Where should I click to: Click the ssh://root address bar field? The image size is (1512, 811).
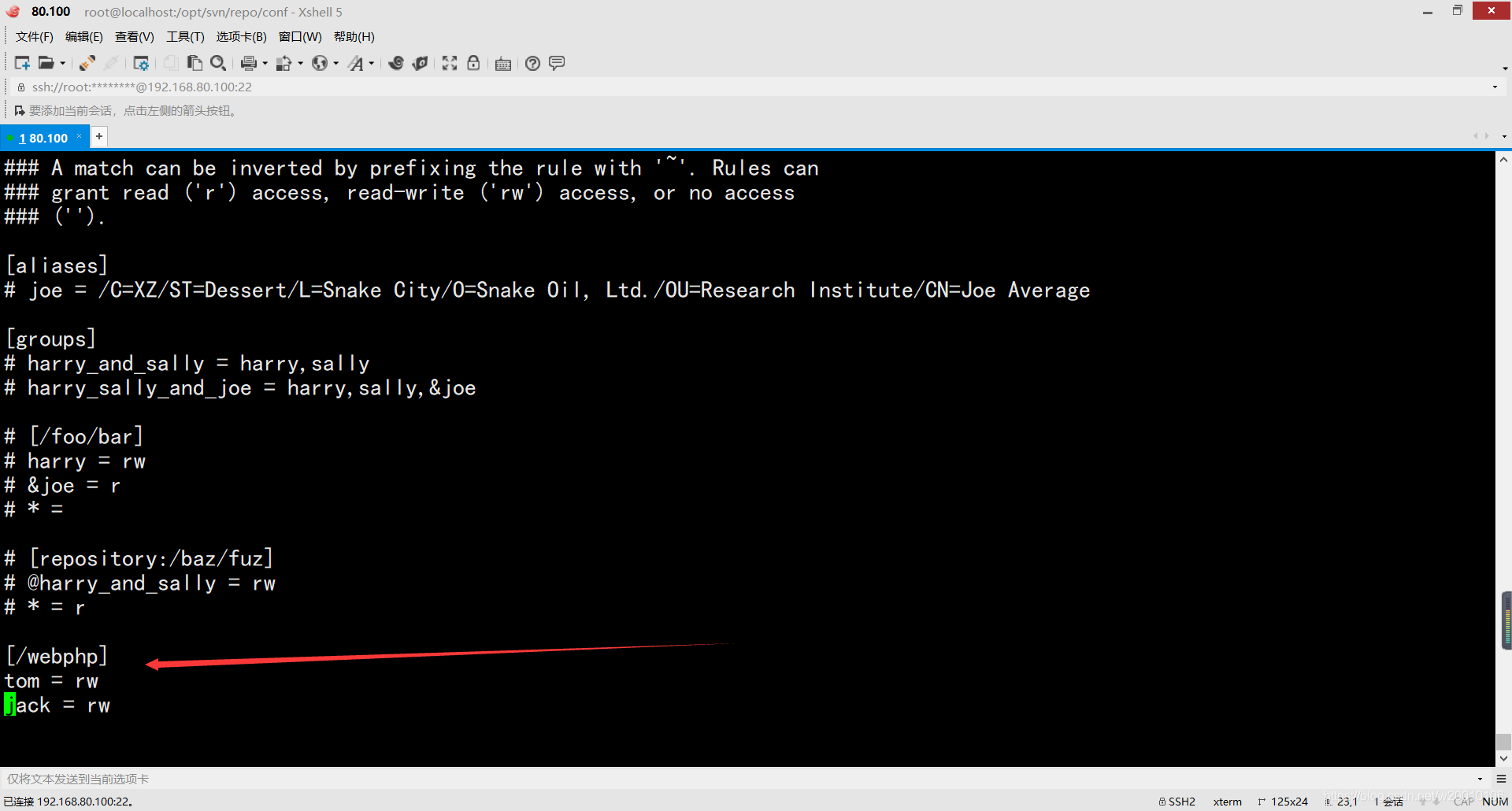click(x=756, y=87)
